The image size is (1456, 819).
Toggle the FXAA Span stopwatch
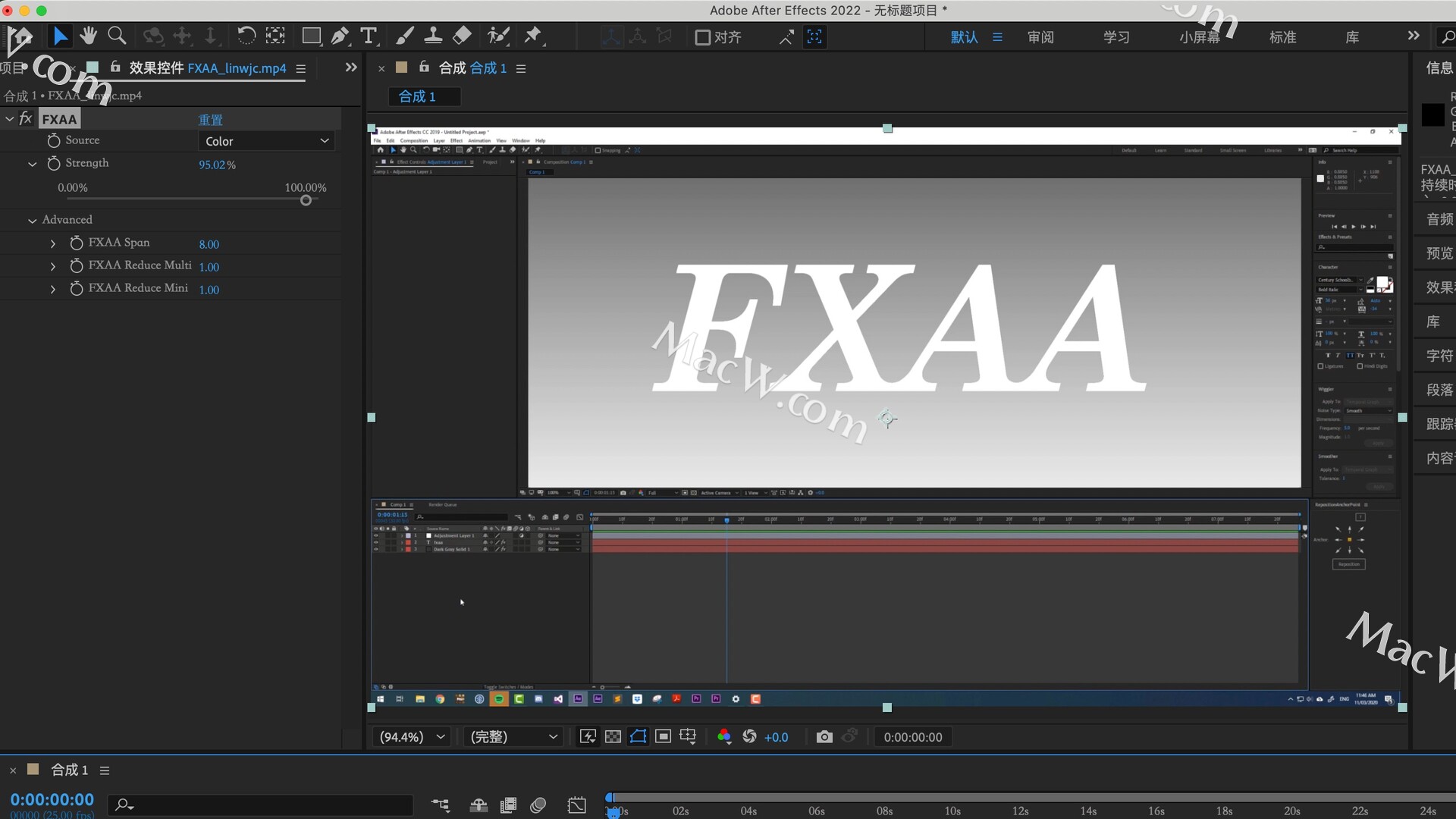point(77,243)
